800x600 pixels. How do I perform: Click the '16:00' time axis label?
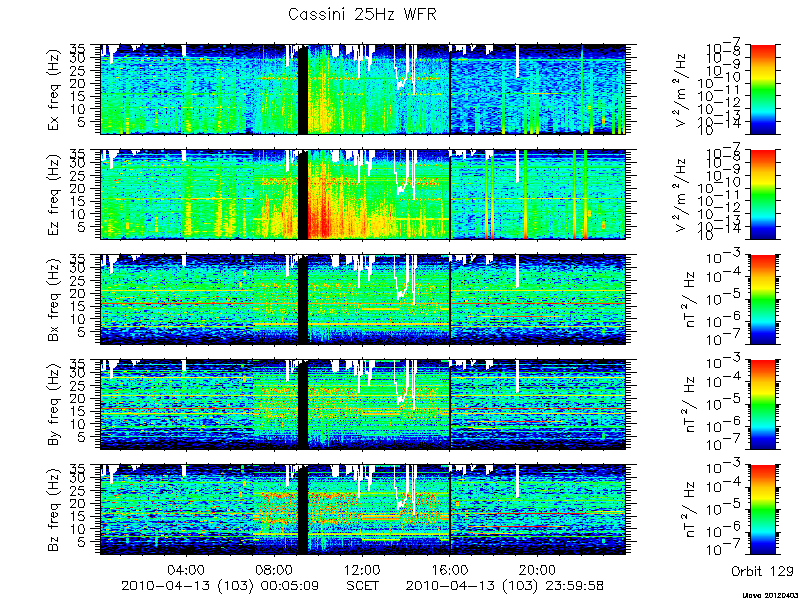click(x=451, y=569)
